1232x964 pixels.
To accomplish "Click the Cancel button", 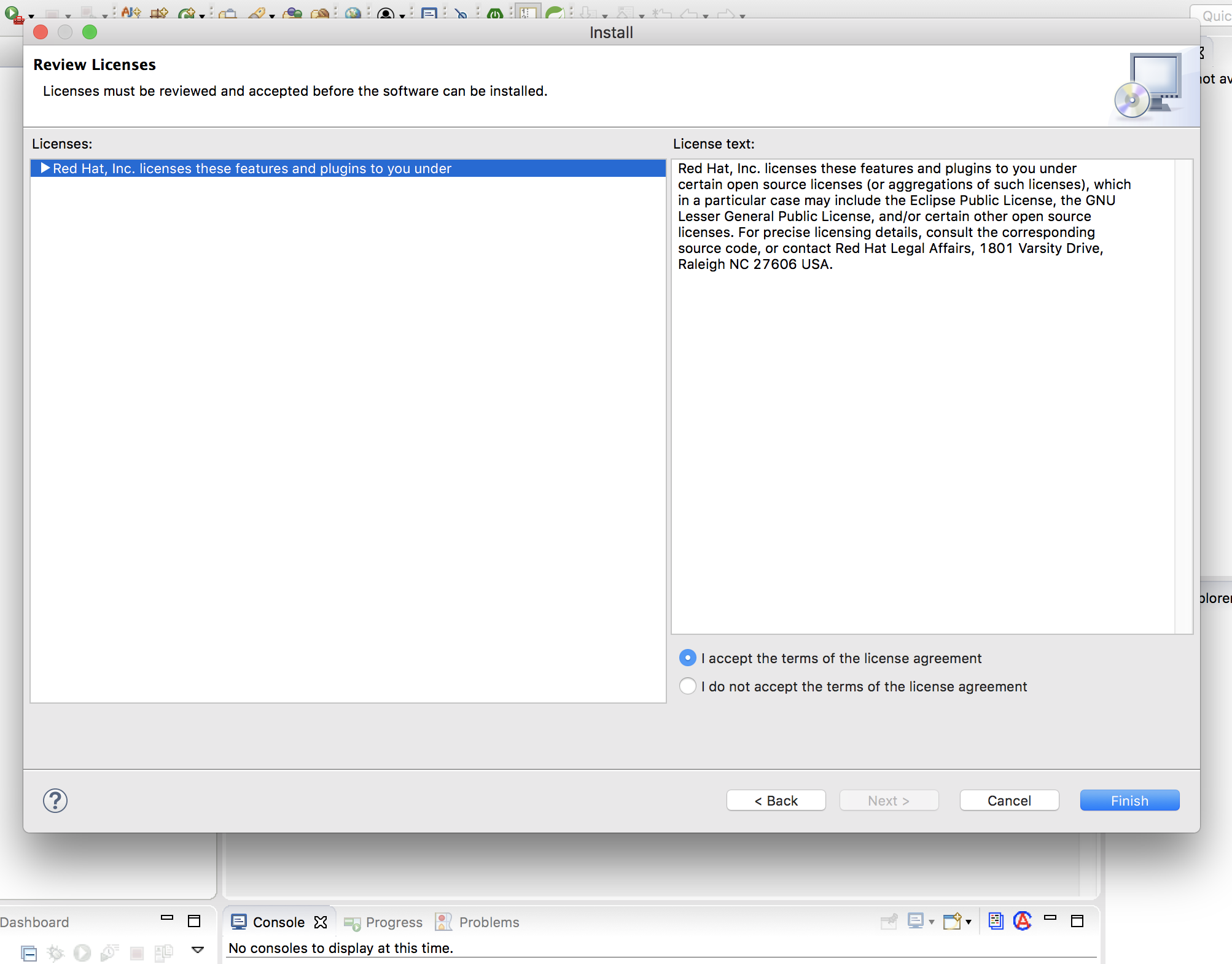I will (x=1009, y=800).
